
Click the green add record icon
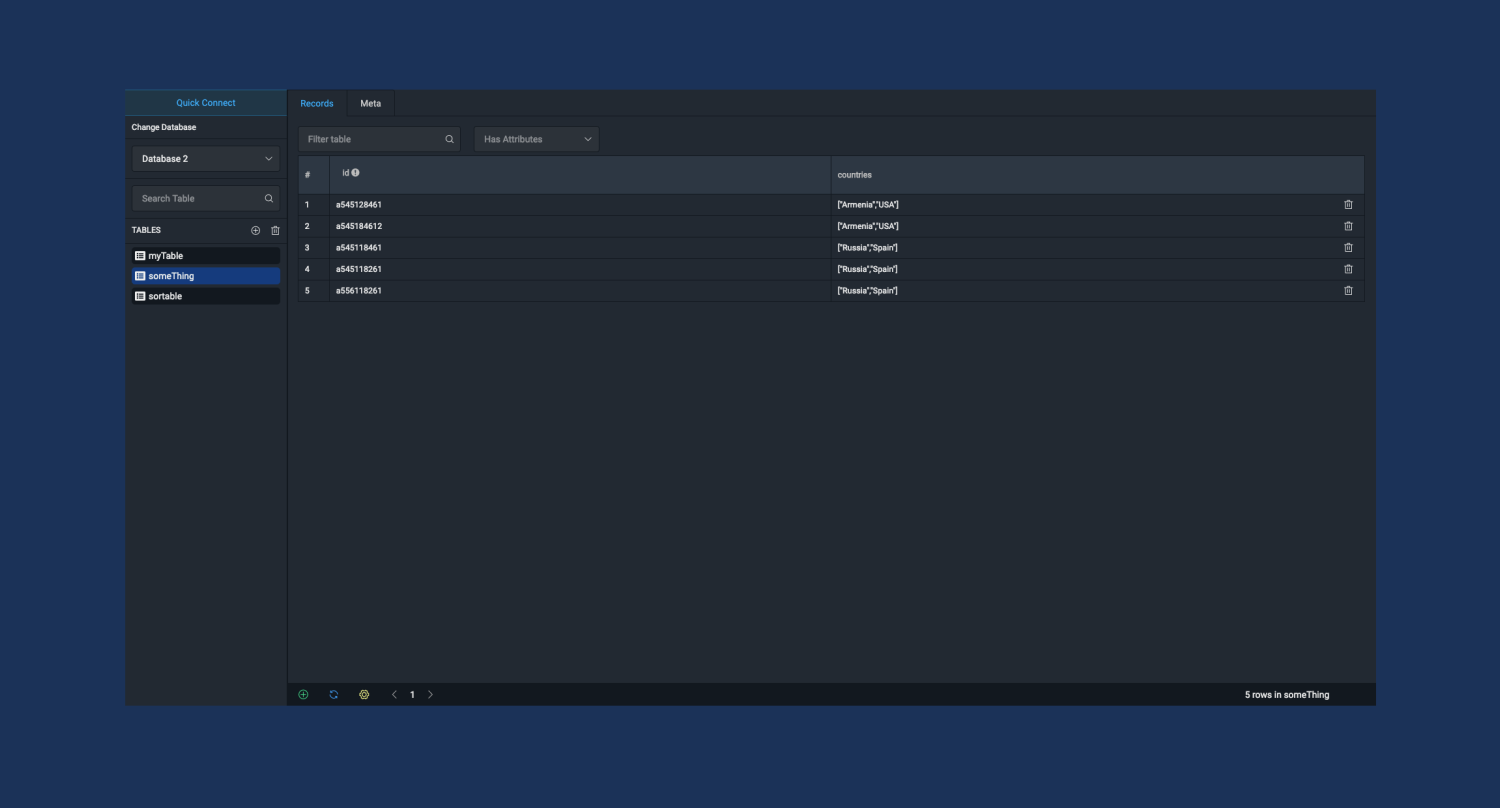coord(303,694)
